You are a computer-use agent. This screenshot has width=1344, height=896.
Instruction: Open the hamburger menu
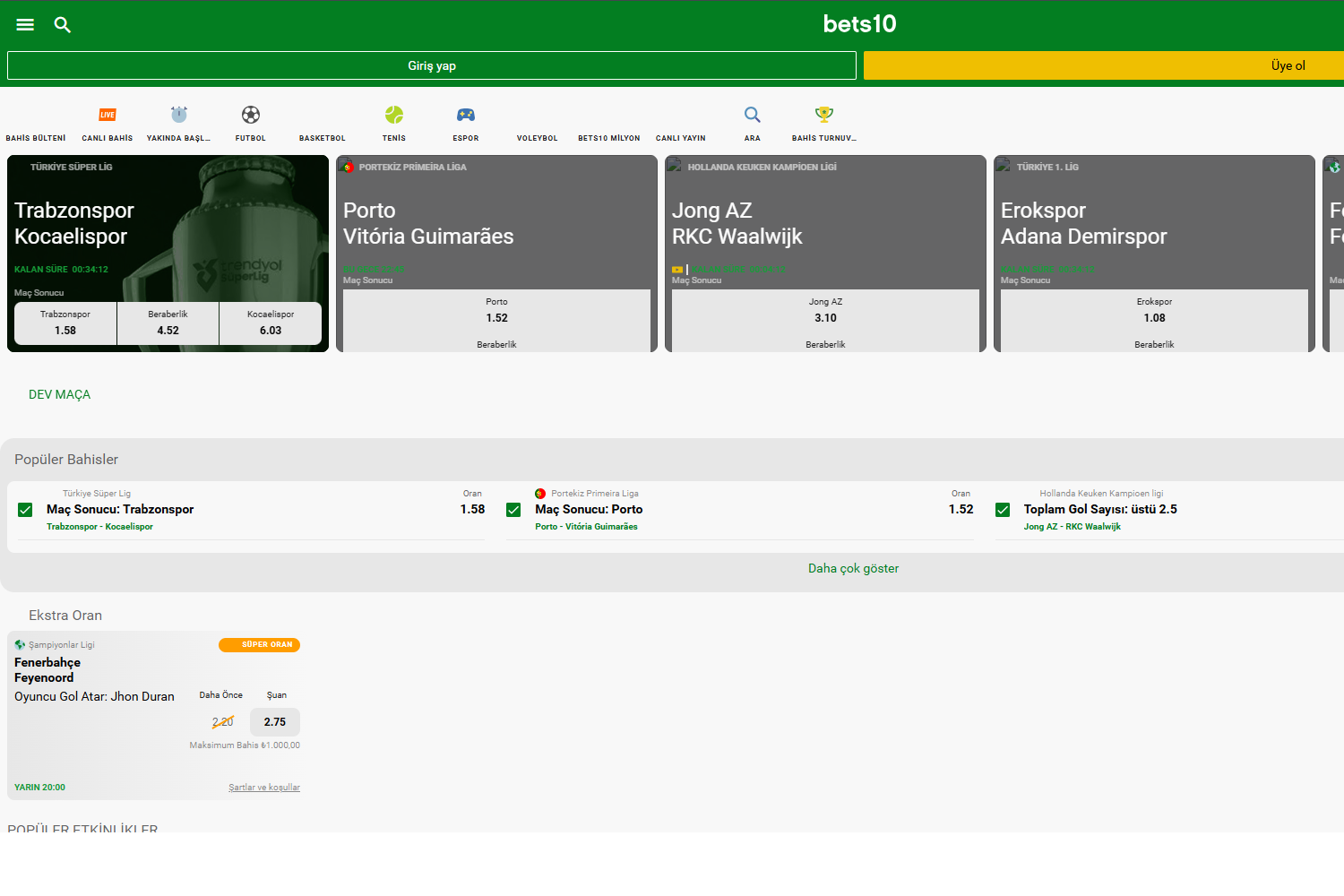[x=25, y=25]
